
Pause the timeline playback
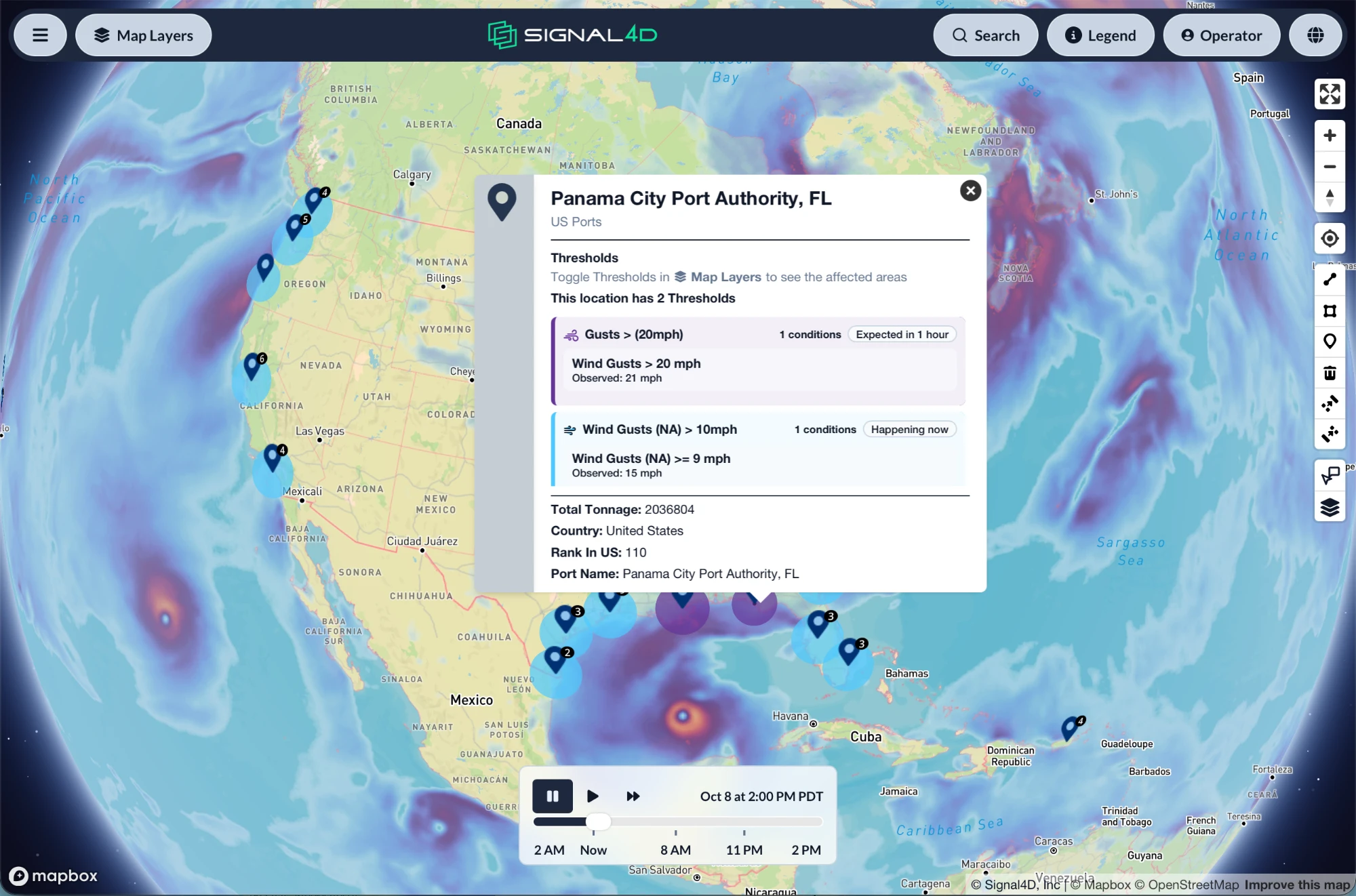pos(552,796)
